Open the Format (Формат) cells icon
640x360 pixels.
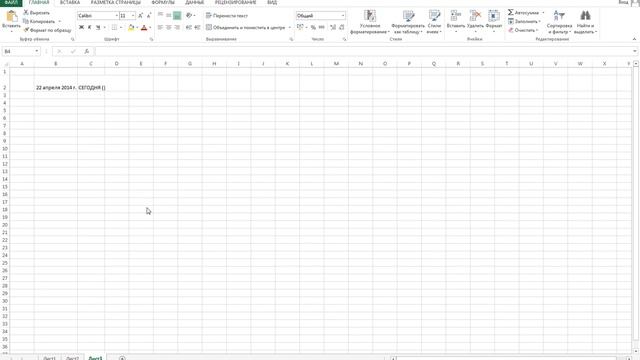pos(494,21)
